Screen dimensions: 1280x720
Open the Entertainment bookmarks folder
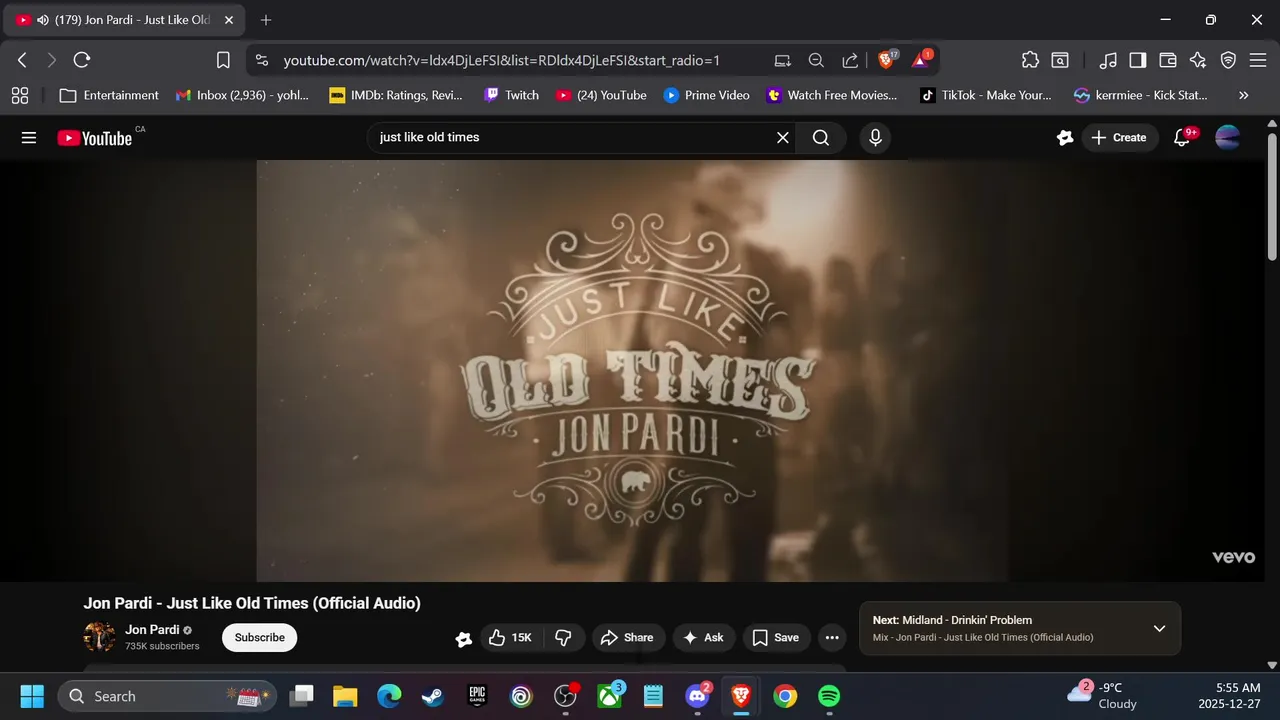(x=109, y=96)
